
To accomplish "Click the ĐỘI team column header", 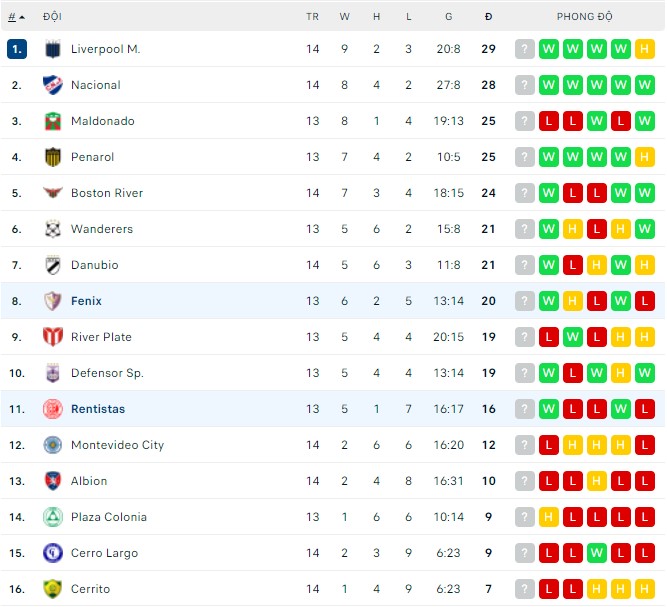I will point(52,17).
